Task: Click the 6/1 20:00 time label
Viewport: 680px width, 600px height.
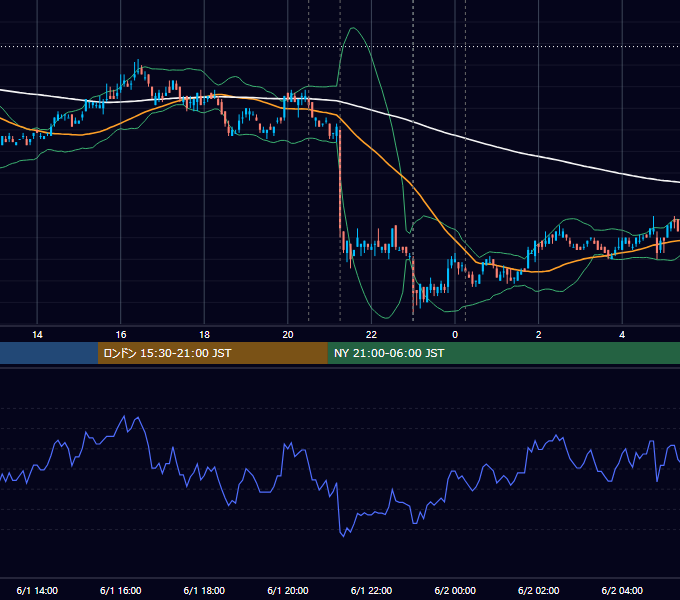Action: [288, 590]
